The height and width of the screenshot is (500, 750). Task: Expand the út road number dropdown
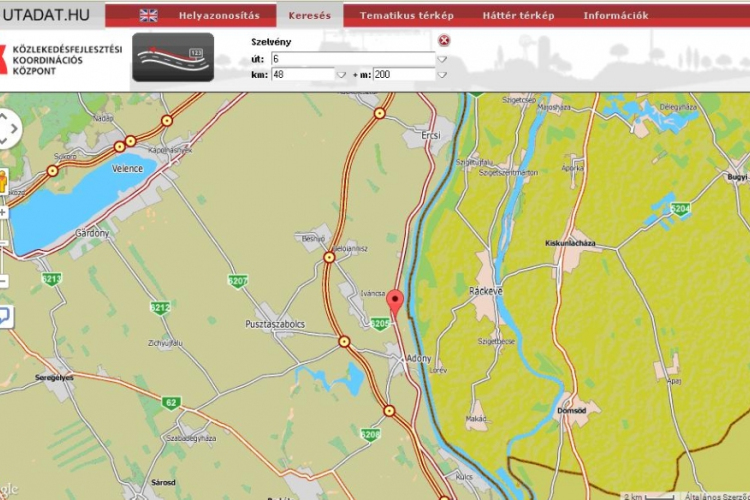coord(441,59)
